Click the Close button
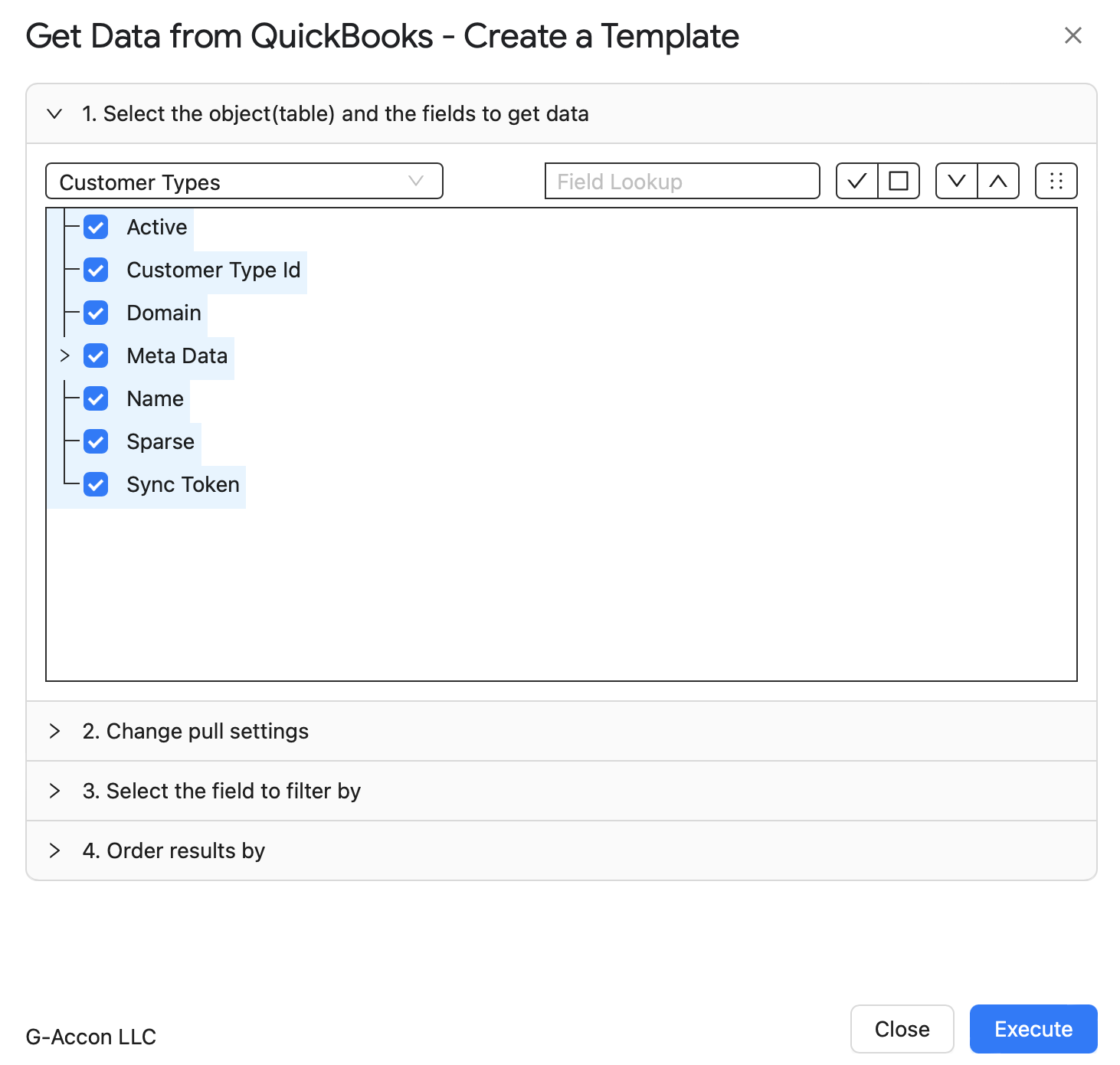The width and height of the screenshot is (1120, 1065). [x=902, y=1029]
